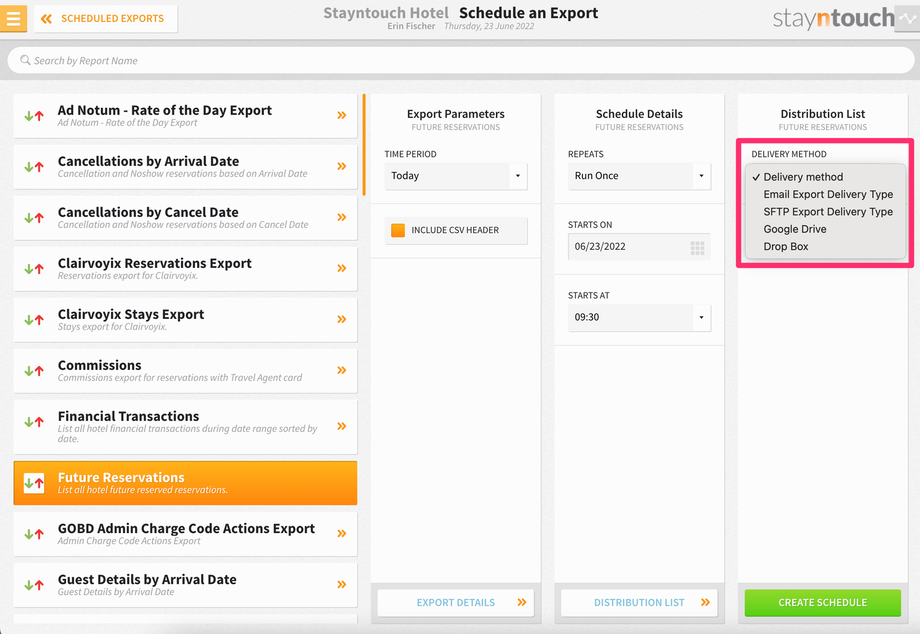Click the green Create Schedule button
The width and height of the screenshot is (920, 634).
(823, 602)
